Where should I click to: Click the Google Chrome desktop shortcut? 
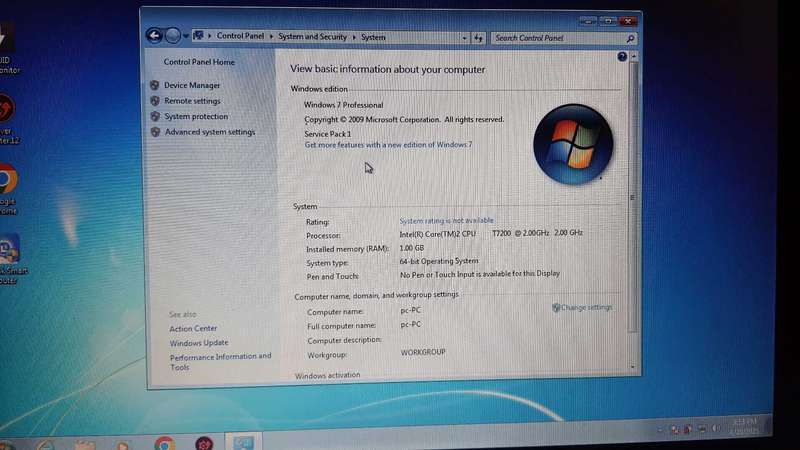(8, 188)
